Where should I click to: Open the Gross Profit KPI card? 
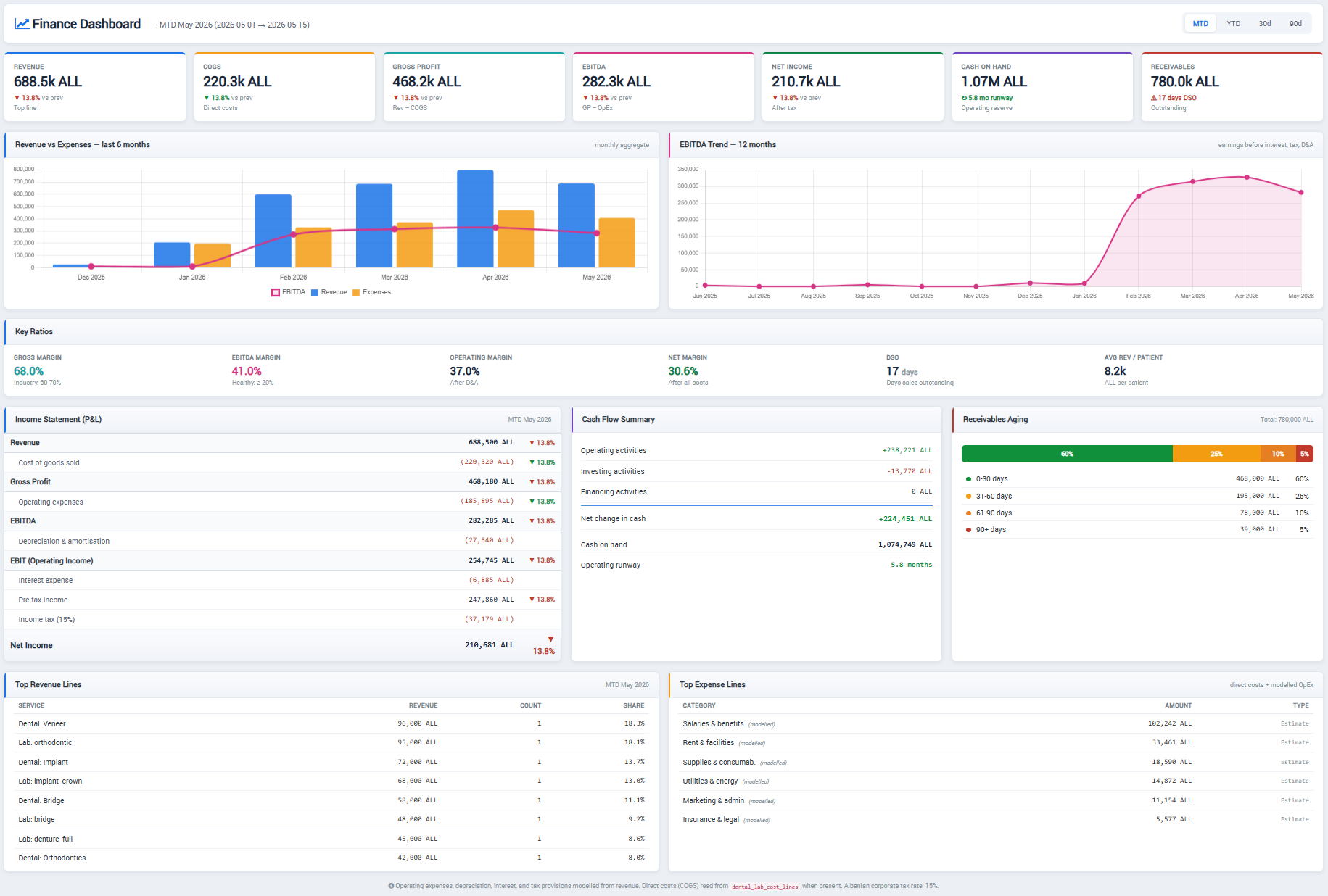474,86
